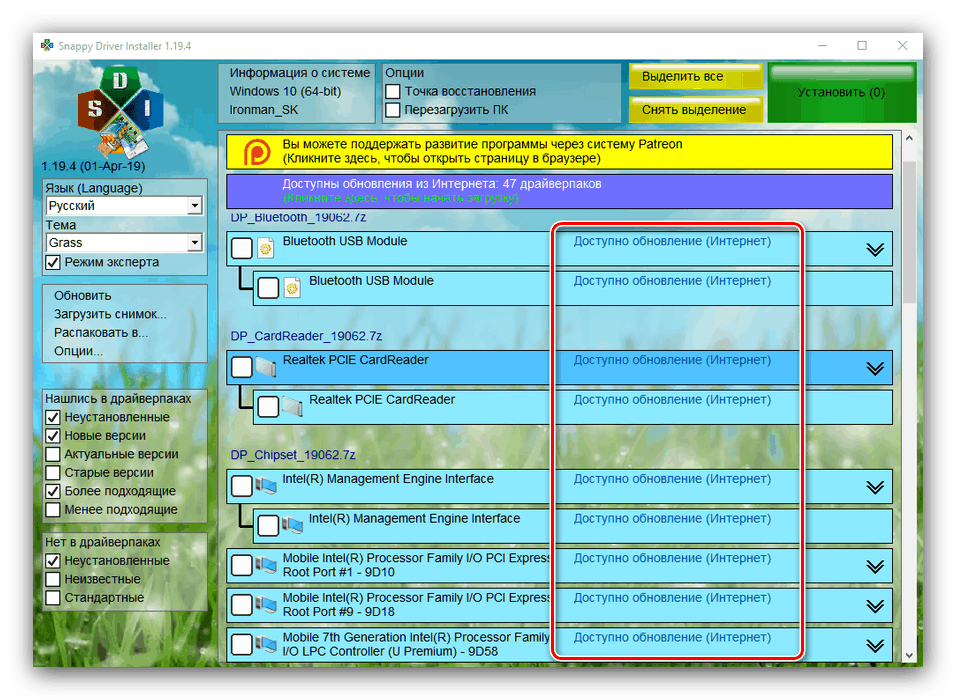This screenshot has width=956, height=700.
Task: Tick the checkbox of the LPC Controller 9D58 row
Action: [x=241, y=645]
